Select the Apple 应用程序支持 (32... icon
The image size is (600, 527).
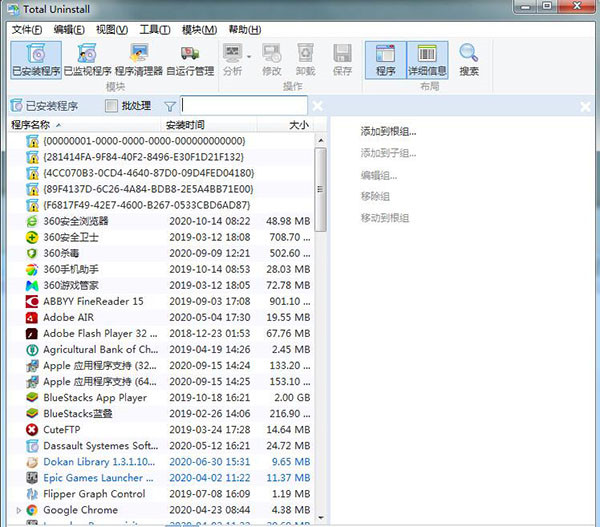pos(32,366)
